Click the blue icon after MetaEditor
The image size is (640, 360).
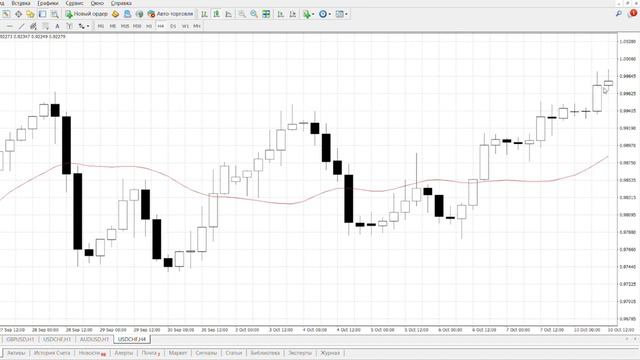coord(127,14)
